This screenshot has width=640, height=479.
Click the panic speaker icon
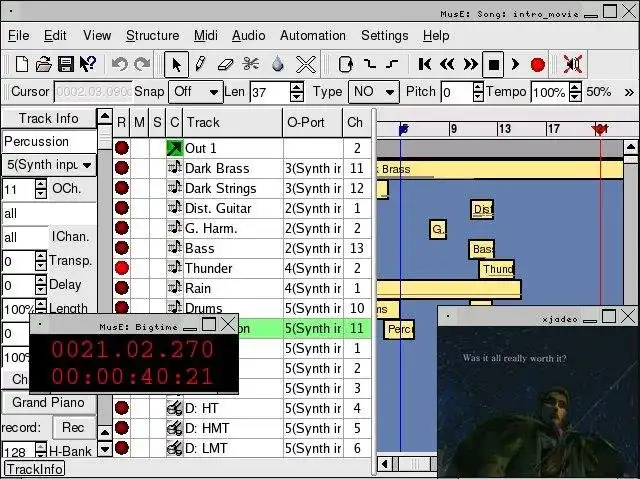point(572,64)
